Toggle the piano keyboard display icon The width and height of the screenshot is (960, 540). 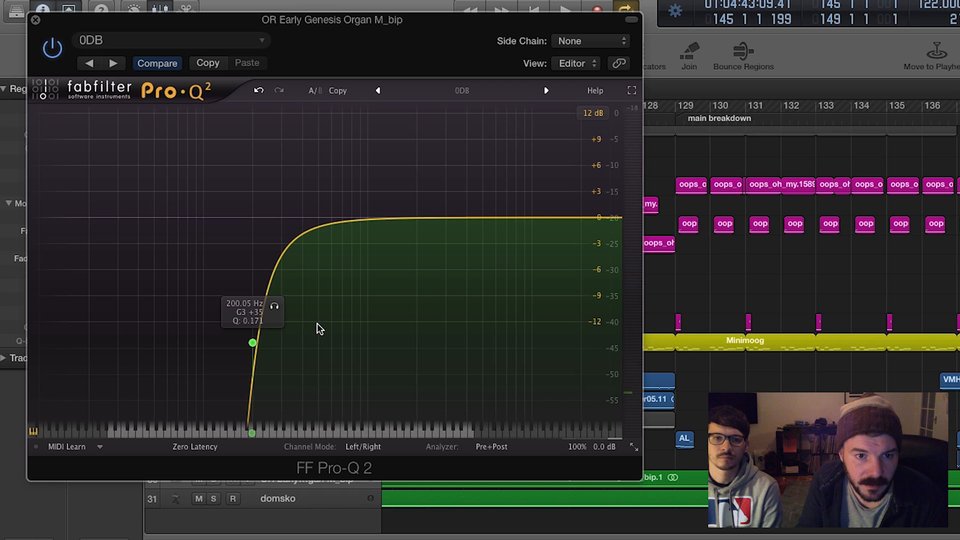[x=33, y=432]
